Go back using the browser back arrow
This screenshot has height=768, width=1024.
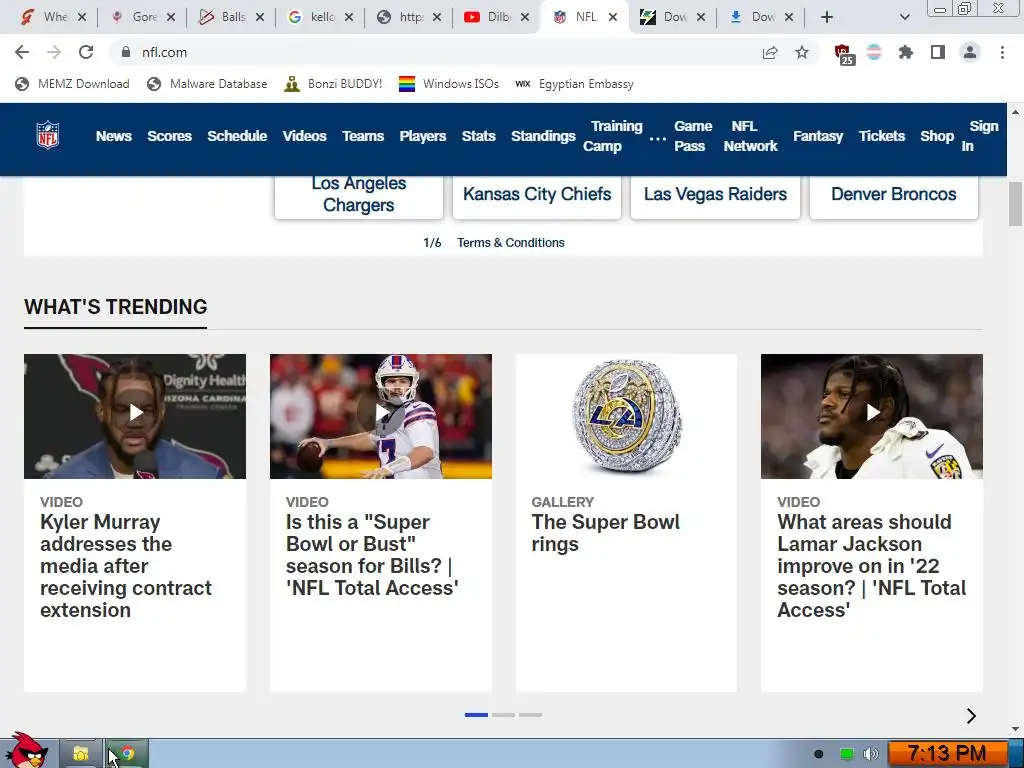click(22, 52)
